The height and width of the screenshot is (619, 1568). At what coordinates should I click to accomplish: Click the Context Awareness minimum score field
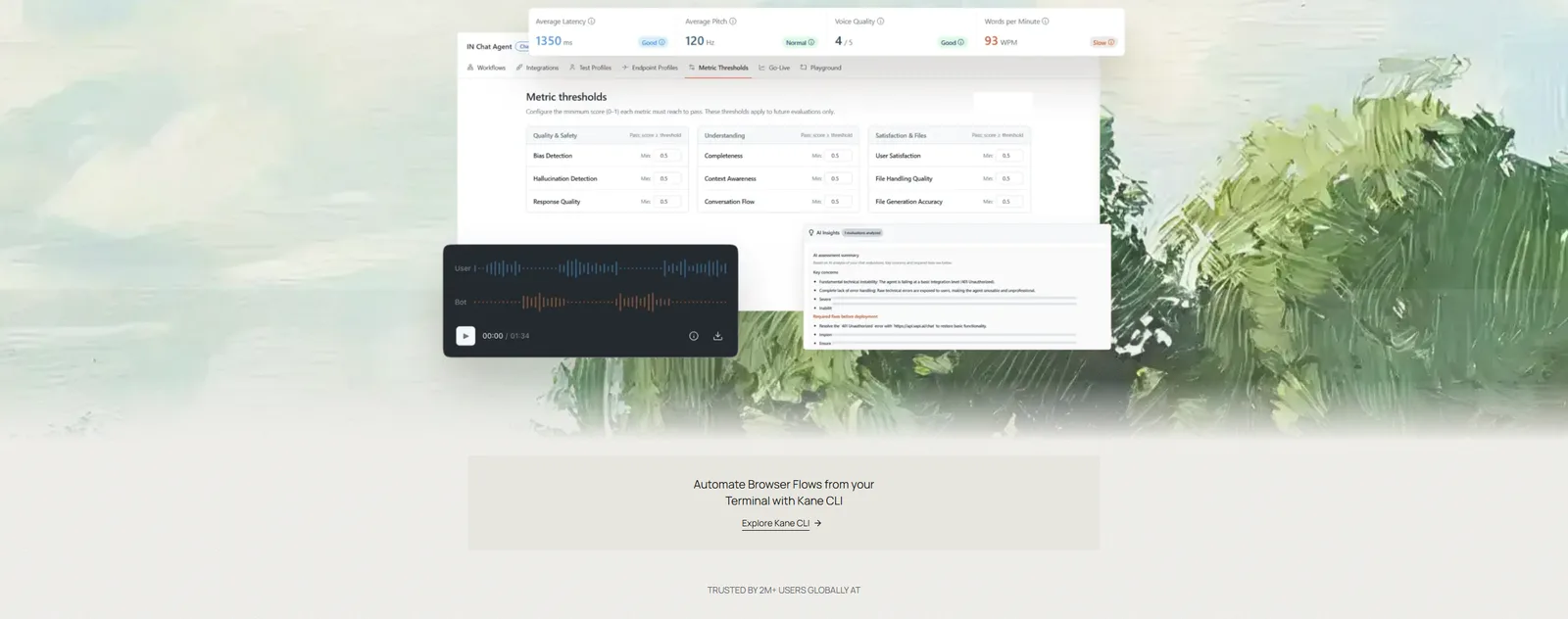[x=840, y=178]
